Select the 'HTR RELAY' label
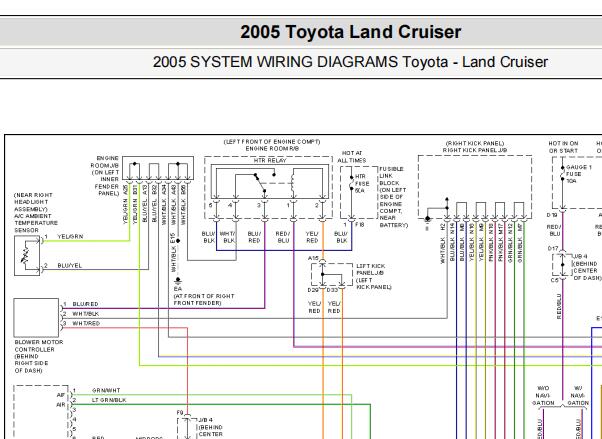 click(x=270, y=161)
